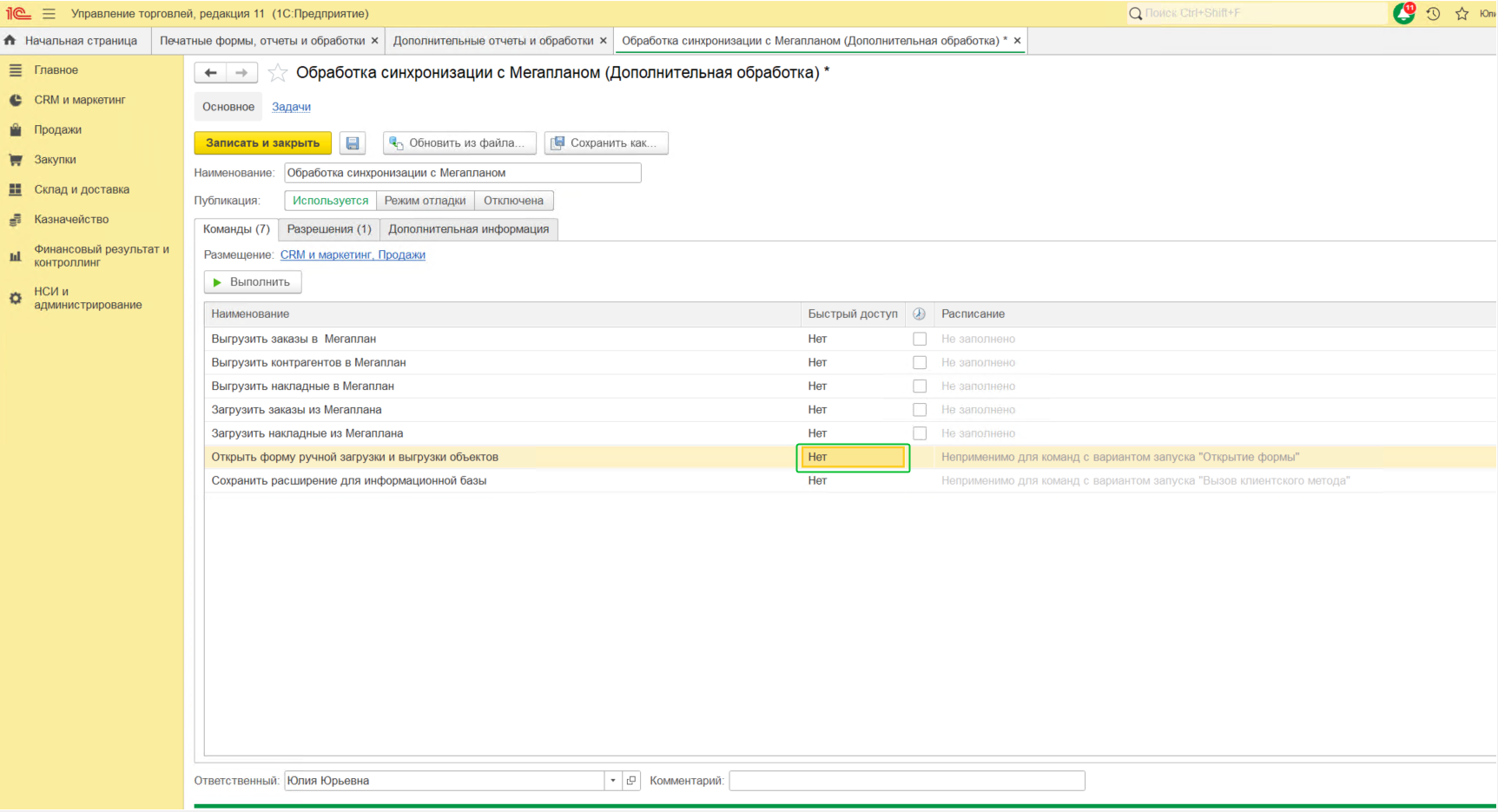This screenshot has height=812, width=1498.
Task: Close Обработка синхронизации с Мегапланом tab
Action: point(1017,41)
